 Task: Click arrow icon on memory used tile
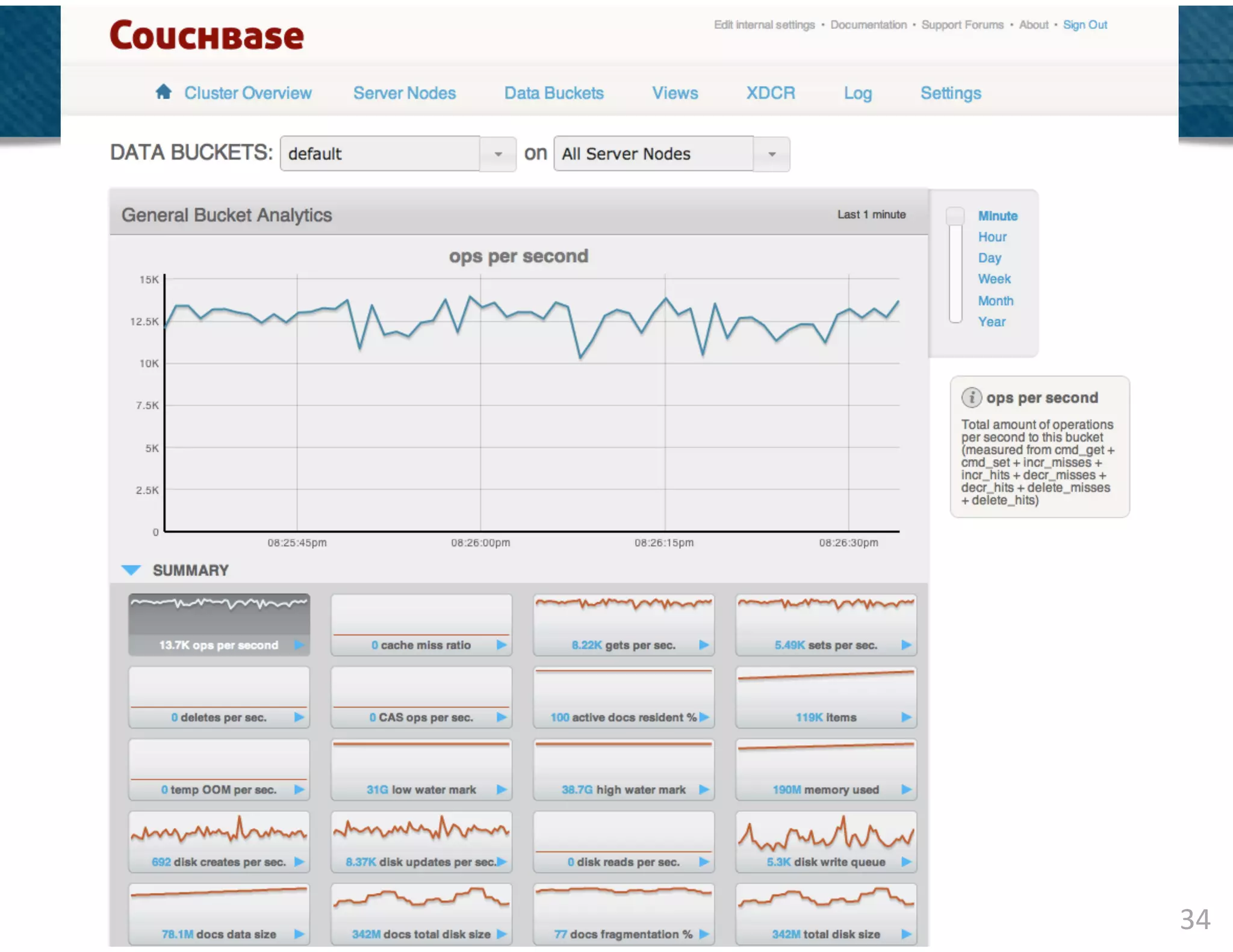906,790
